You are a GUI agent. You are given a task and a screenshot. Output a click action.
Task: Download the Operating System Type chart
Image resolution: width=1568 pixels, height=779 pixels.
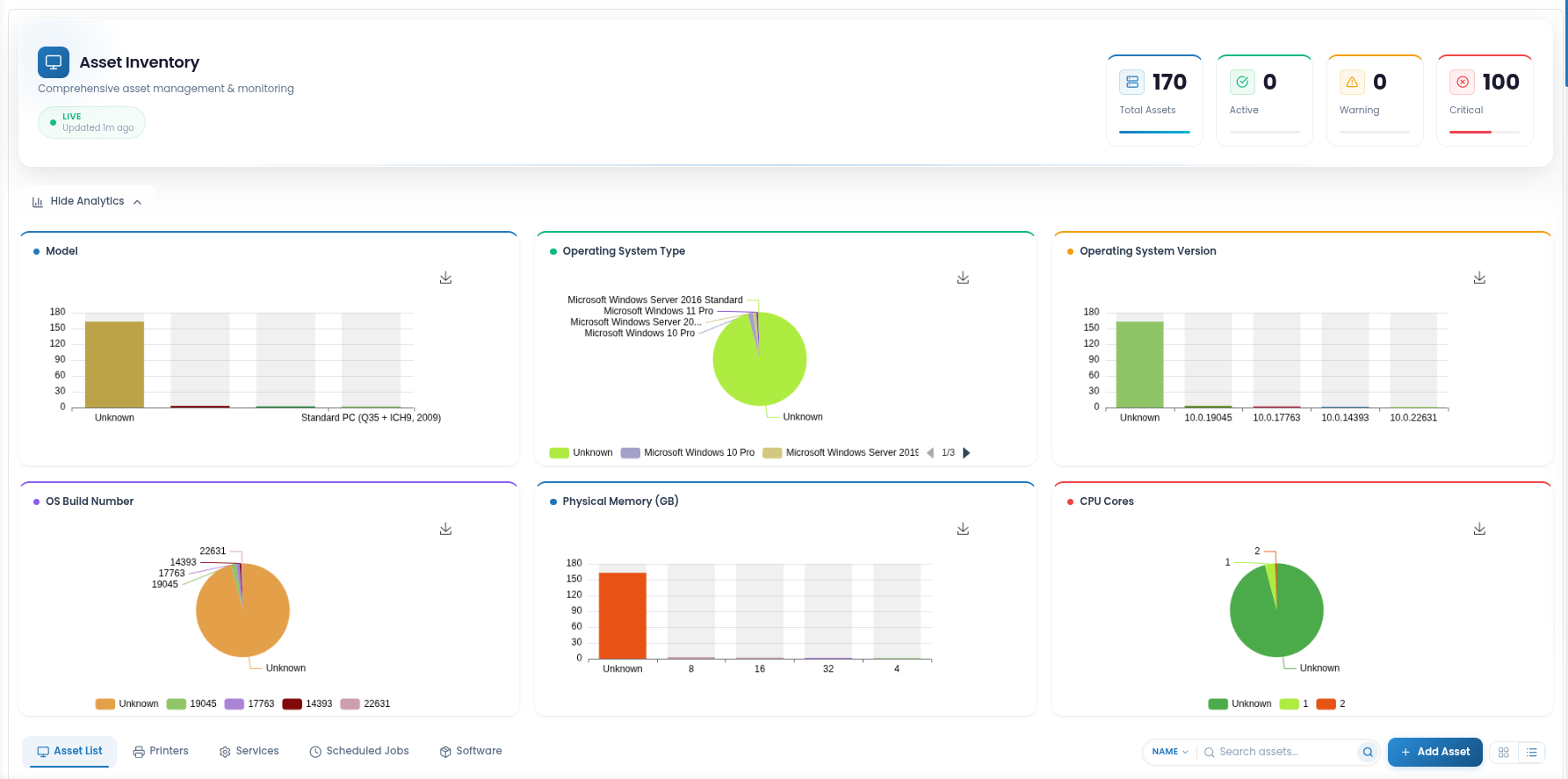click(x=963, y=278)
